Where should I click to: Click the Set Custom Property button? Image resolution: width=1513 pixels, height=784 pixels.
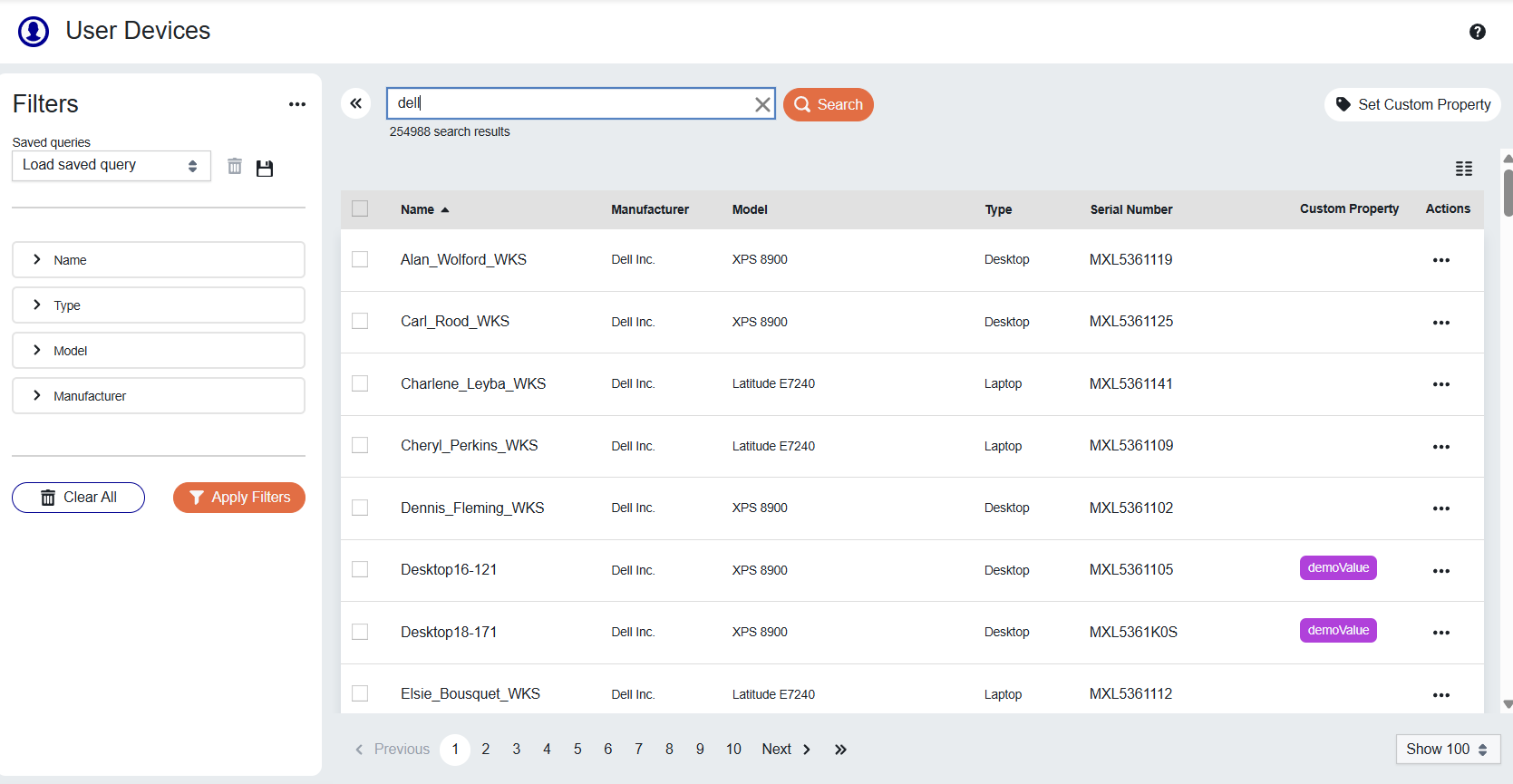(1411, 104)
